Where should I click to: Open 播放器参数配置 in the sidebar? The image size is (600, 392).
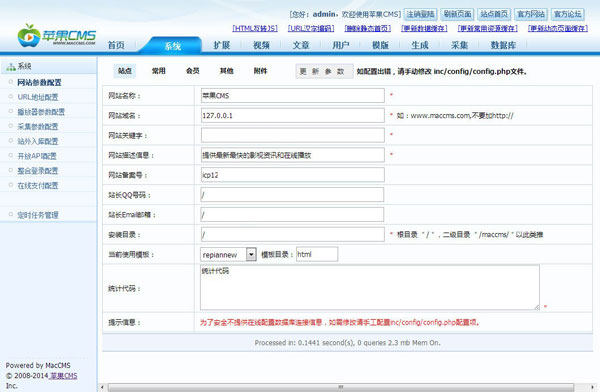pos(41,112)
